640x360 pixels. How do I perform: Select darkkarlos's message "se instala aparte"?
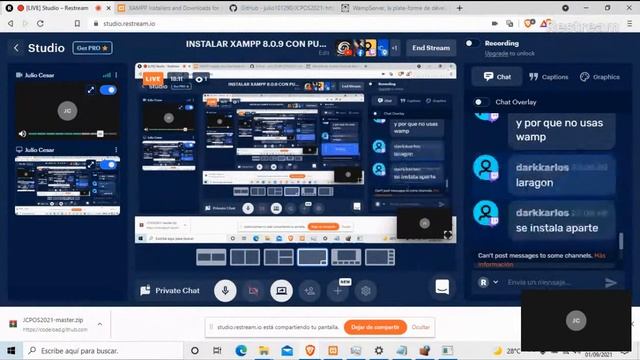tap(561, 220)
